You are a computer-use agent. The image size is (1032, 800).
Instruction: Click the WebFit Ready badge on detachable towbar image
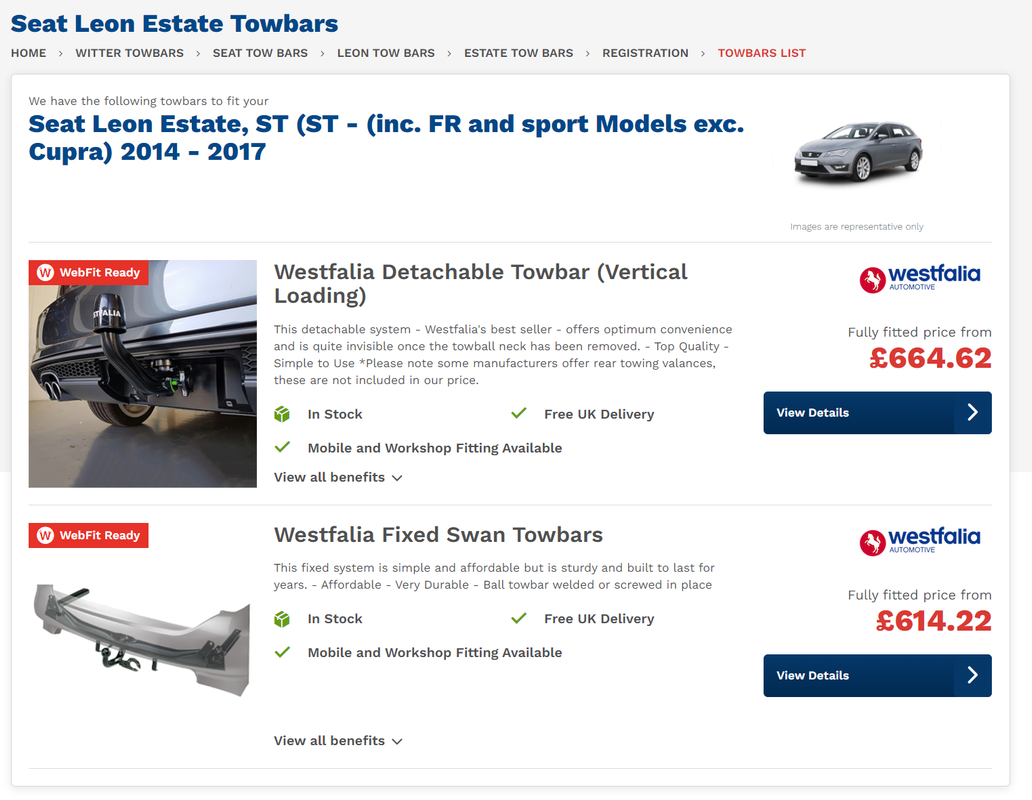pyautogui.click(x=88, y=272)
